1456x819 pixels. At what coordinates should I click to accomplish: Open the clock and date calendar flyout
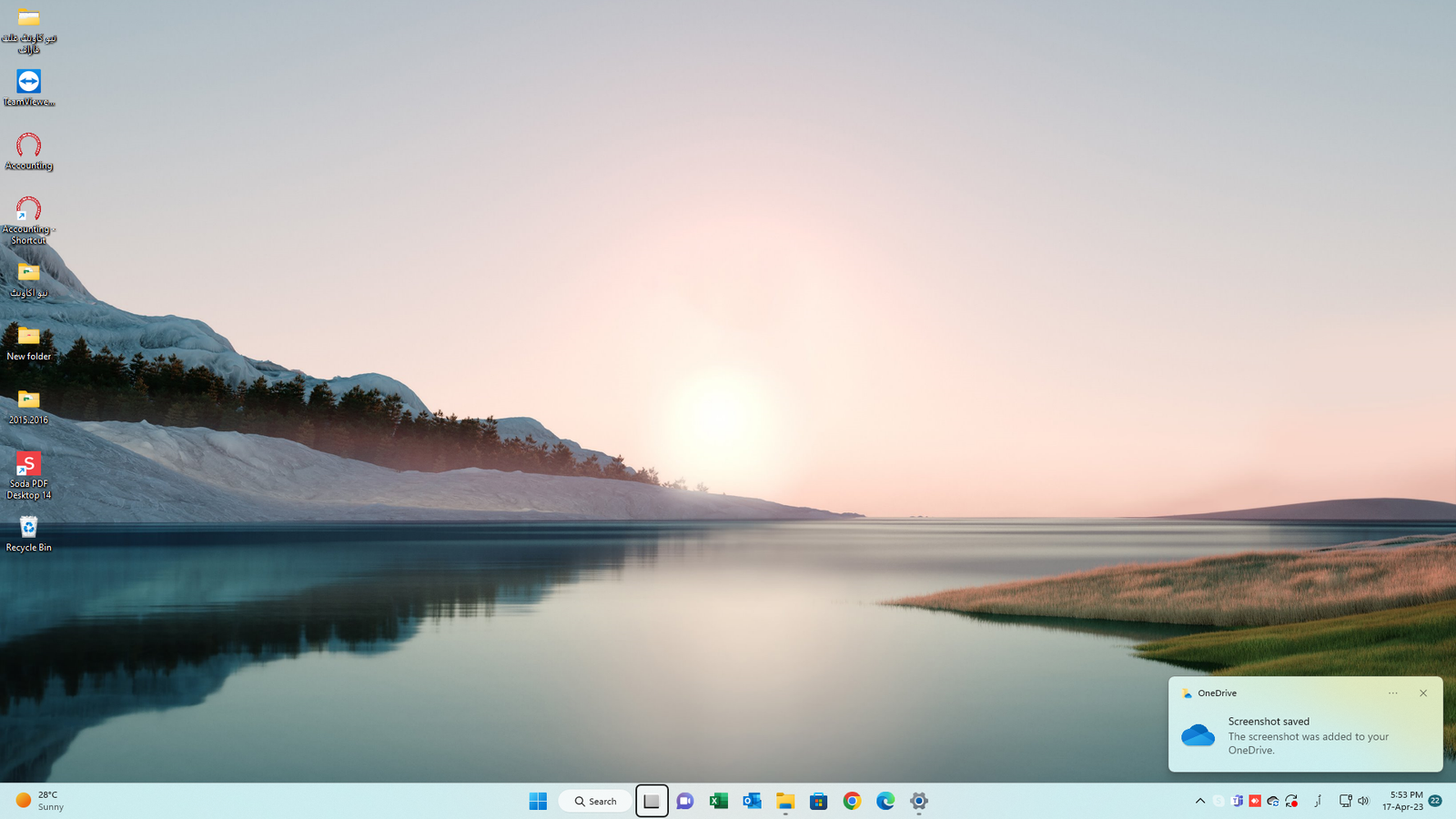(x=1402, y=801)
